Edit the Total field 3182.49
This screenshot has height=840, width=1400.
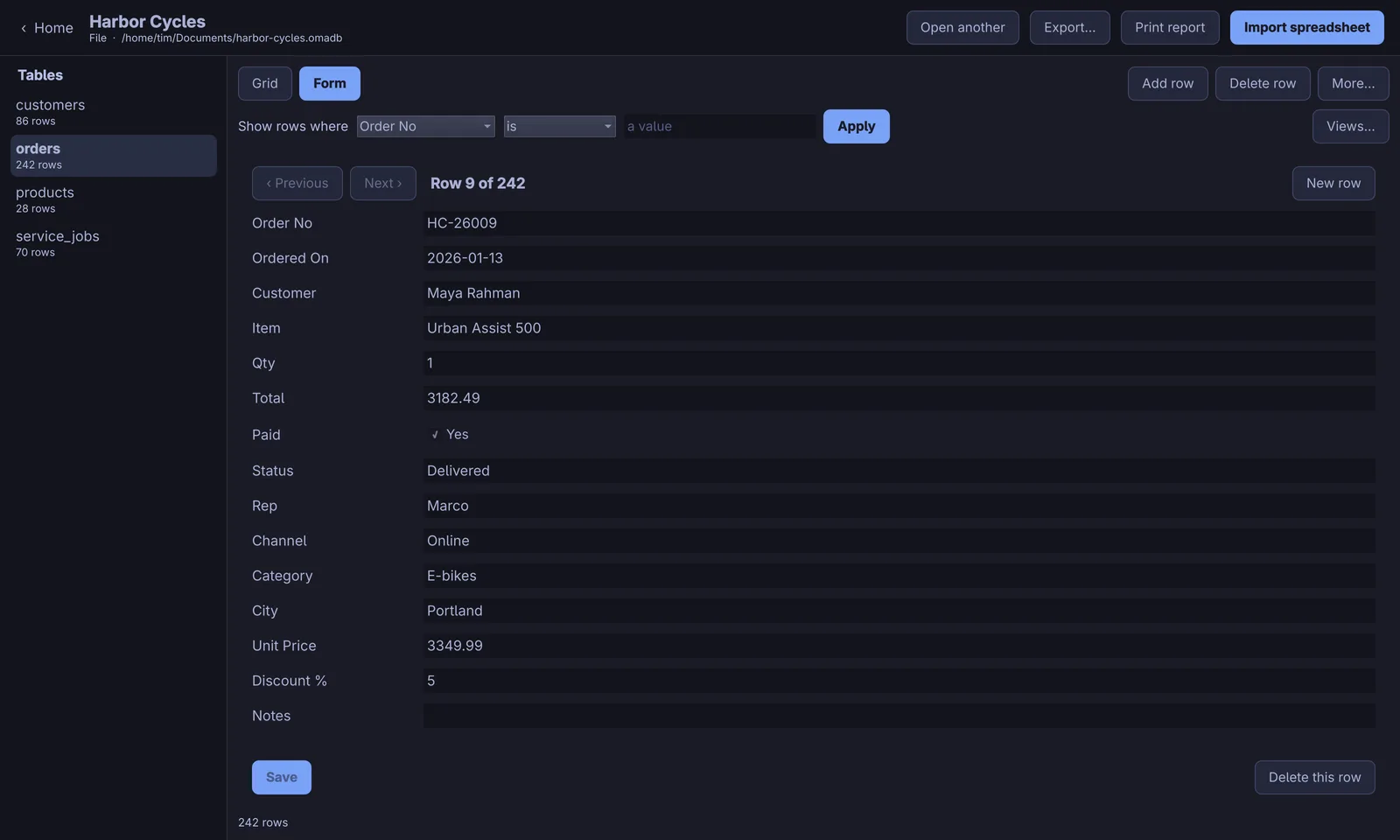point(899,398)
